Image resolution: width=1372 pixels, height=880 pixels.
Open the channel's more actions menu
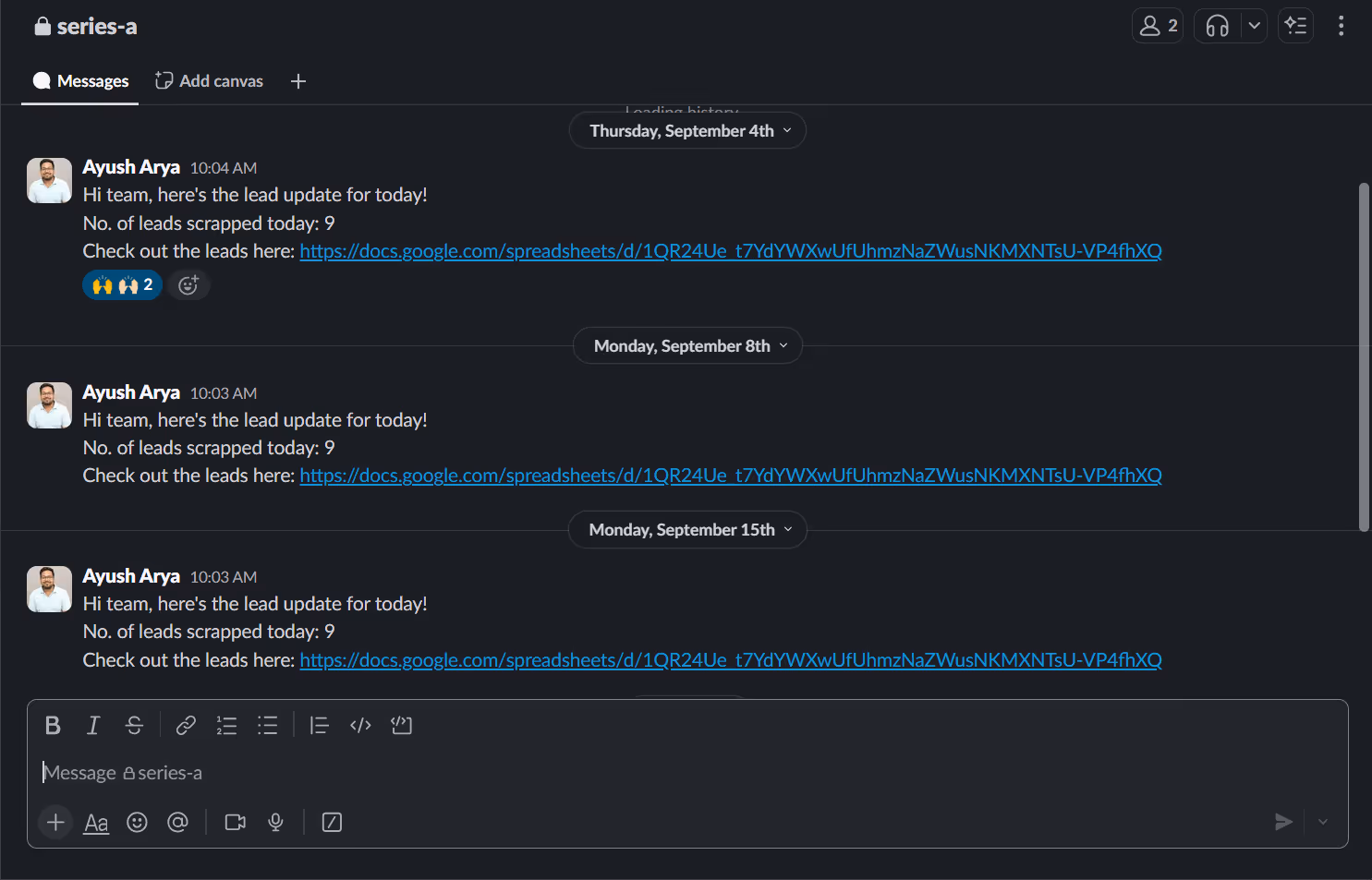pos(1341,25)
